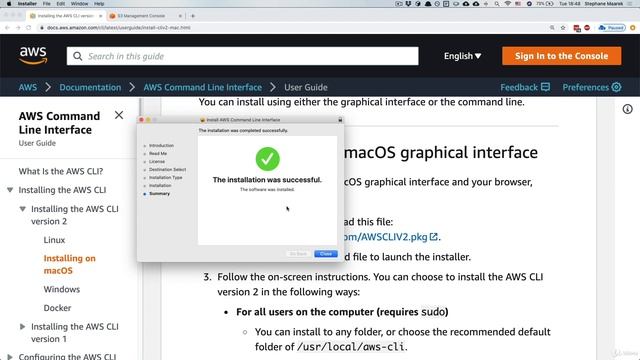This screenshot has width=640, height=360.
Task: Open the English language dropdown
Action: 462,56
